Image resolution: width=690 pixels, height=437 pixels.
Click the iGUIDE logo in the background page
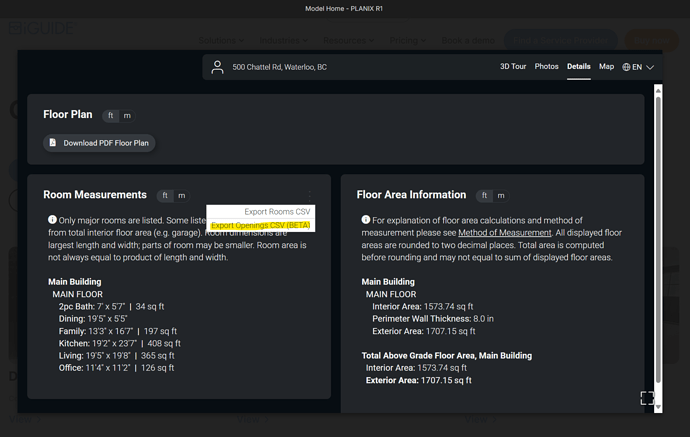41,28
